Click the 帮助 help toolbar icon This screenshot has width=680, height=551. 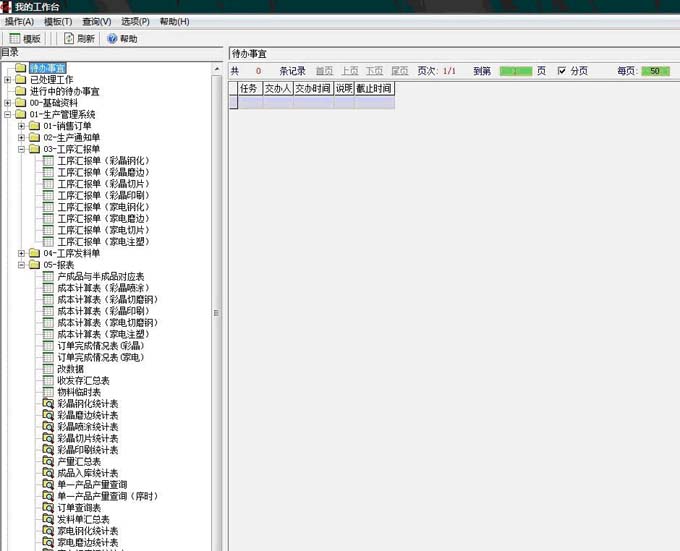click(112, 39)
